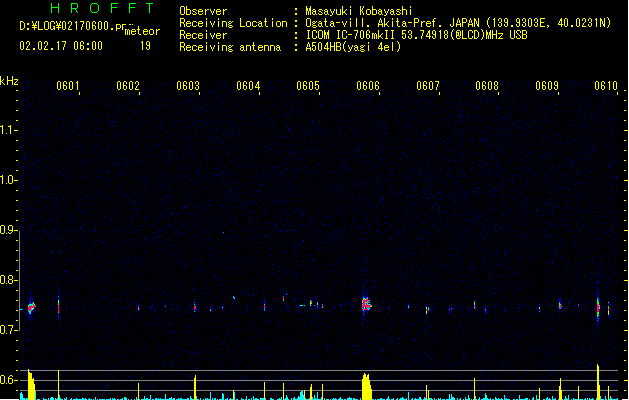Click the 0.9 kHz frequency tick label
Image resolution: width=629 pixels, height=400 pixels.
click(x=7, y=230)
